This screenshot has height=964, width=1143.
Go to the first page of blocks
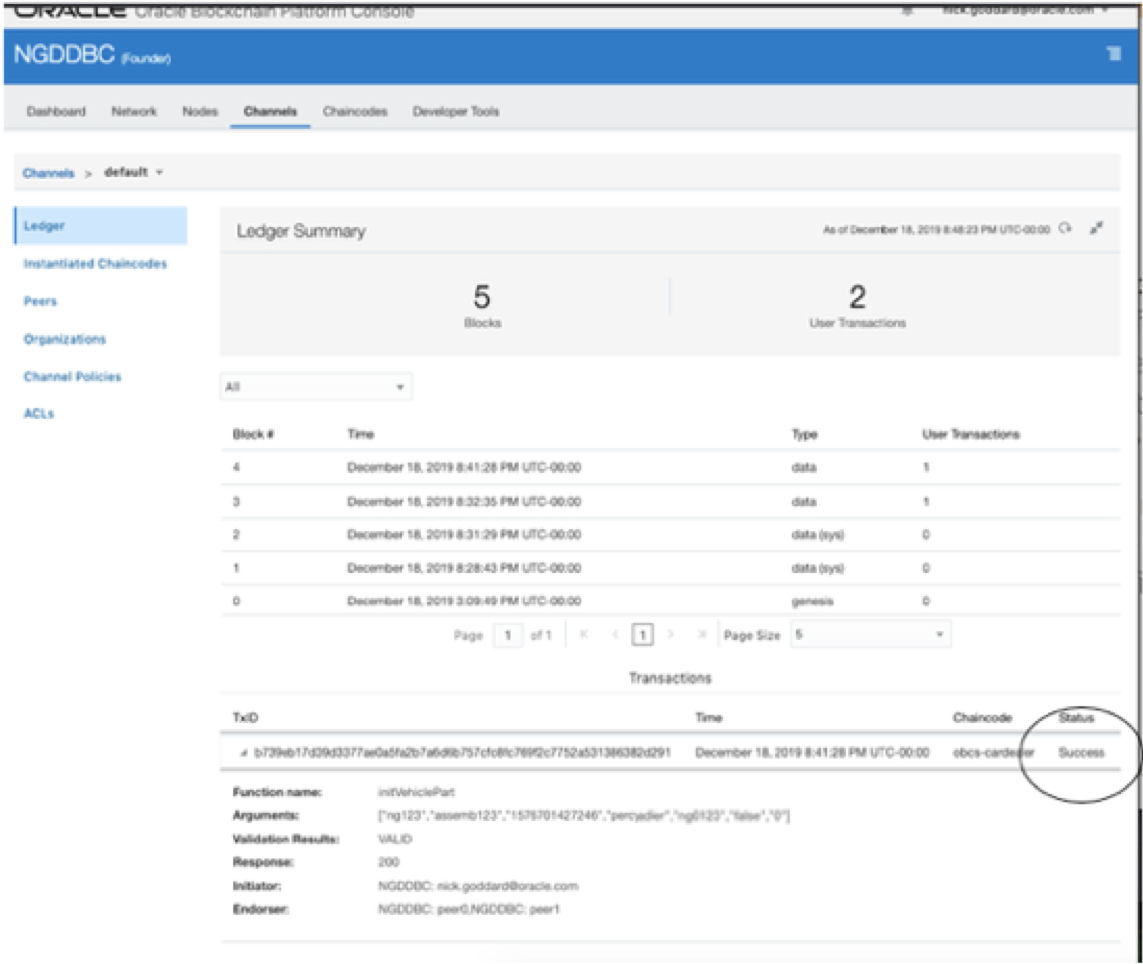(584, 635)
